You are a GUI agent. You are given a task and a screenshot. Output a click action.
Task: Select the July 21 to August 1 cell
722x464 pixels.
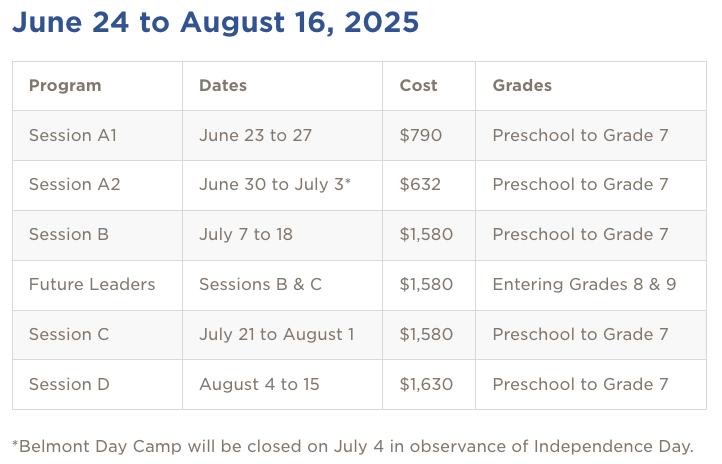tap(276, 335)
